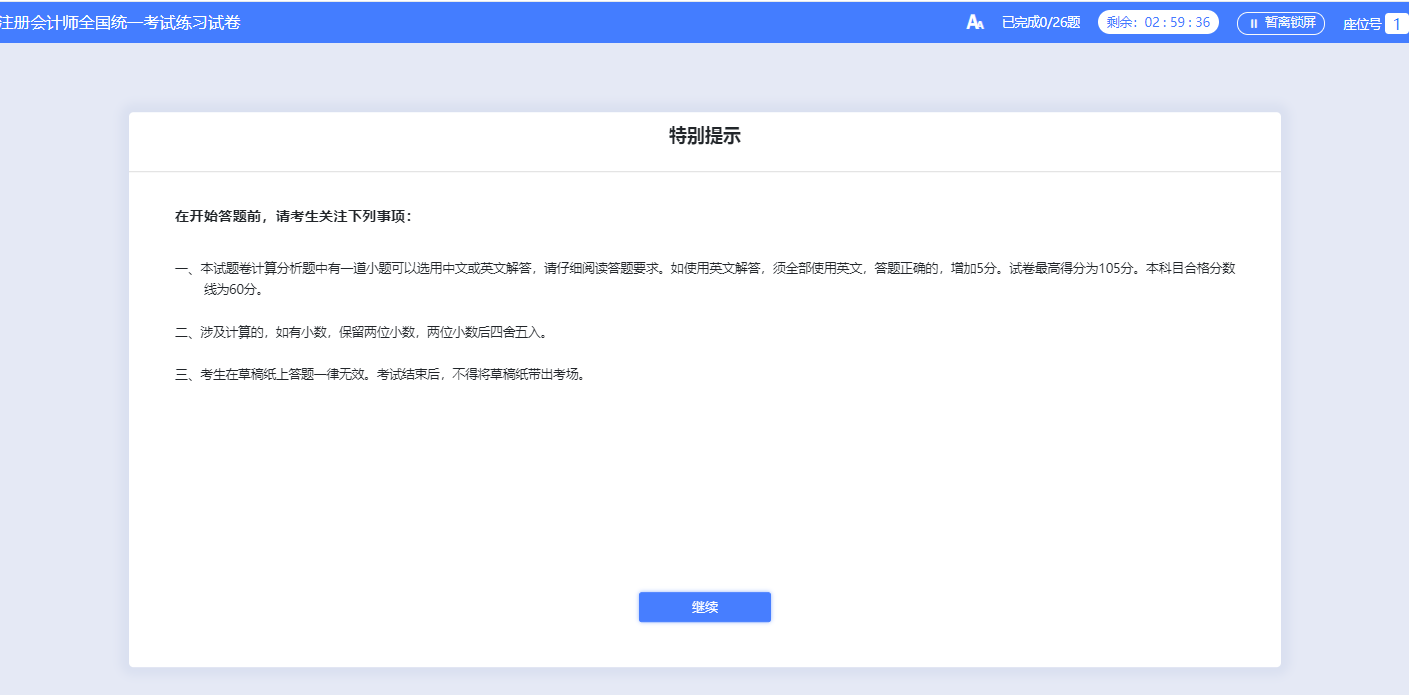Click the exam title in the header

(x=120, y=22)
